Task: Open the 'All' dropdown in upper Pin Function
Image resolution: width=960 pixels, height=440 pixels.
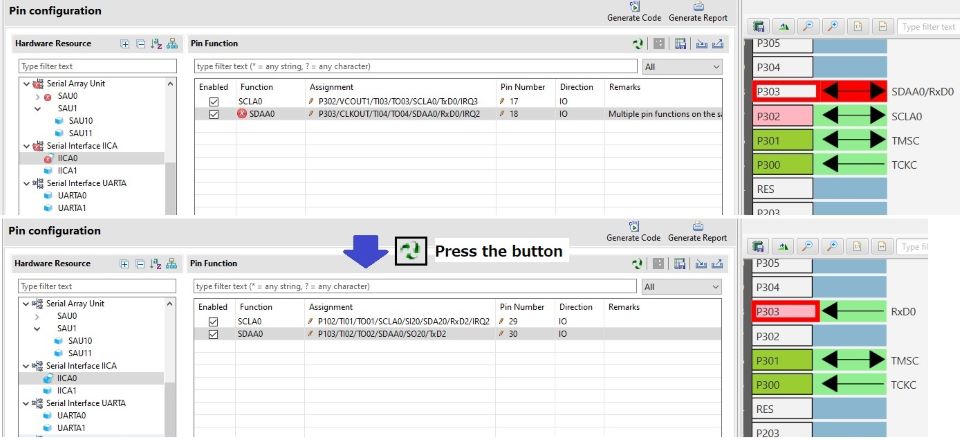Action: click(682, 67)
